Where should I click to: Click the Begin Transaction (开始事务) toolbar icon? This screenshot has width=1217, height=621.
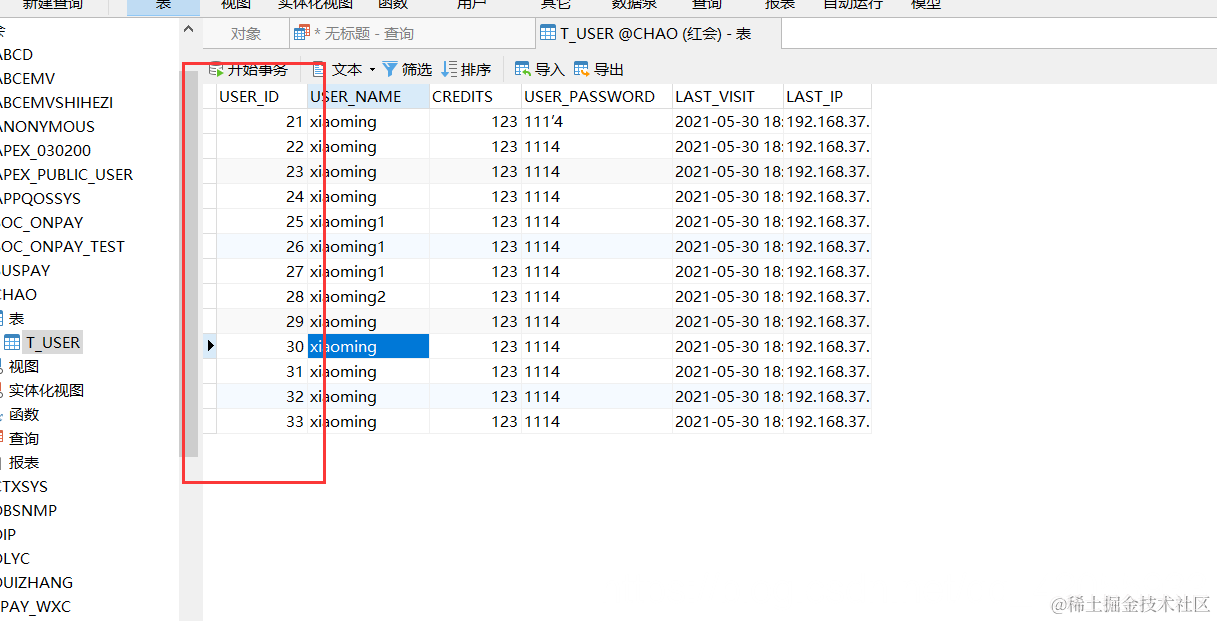pos(216,70)
